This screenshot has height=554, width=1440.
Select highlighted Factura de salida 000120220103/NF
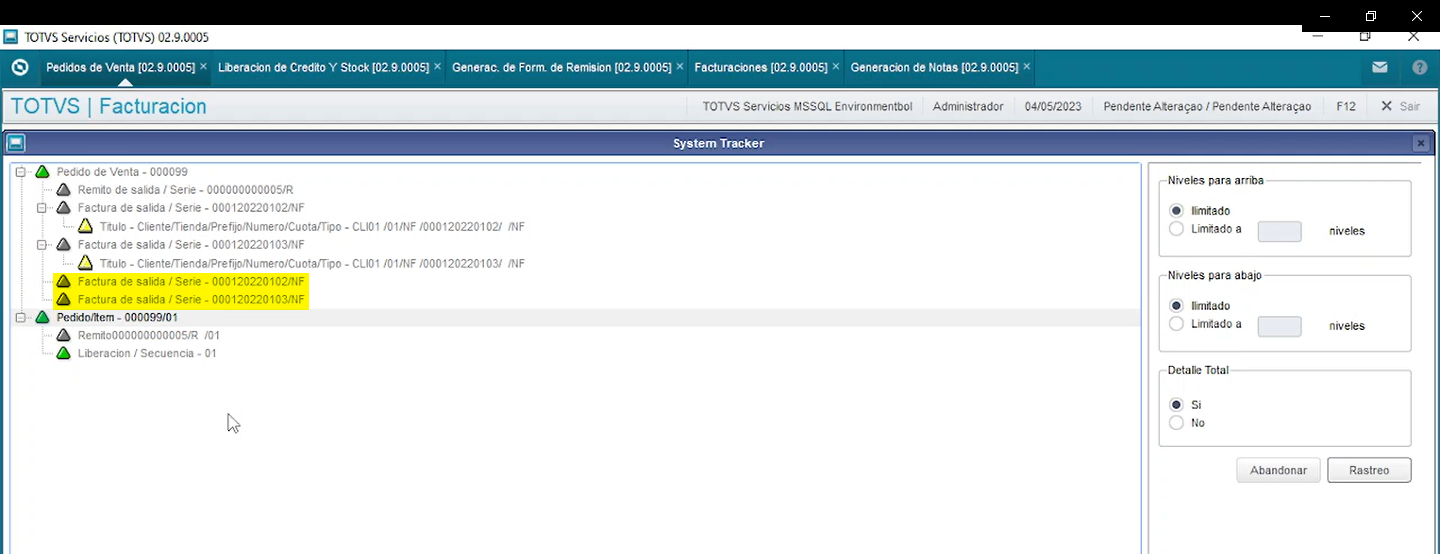(x=191, y=299)
